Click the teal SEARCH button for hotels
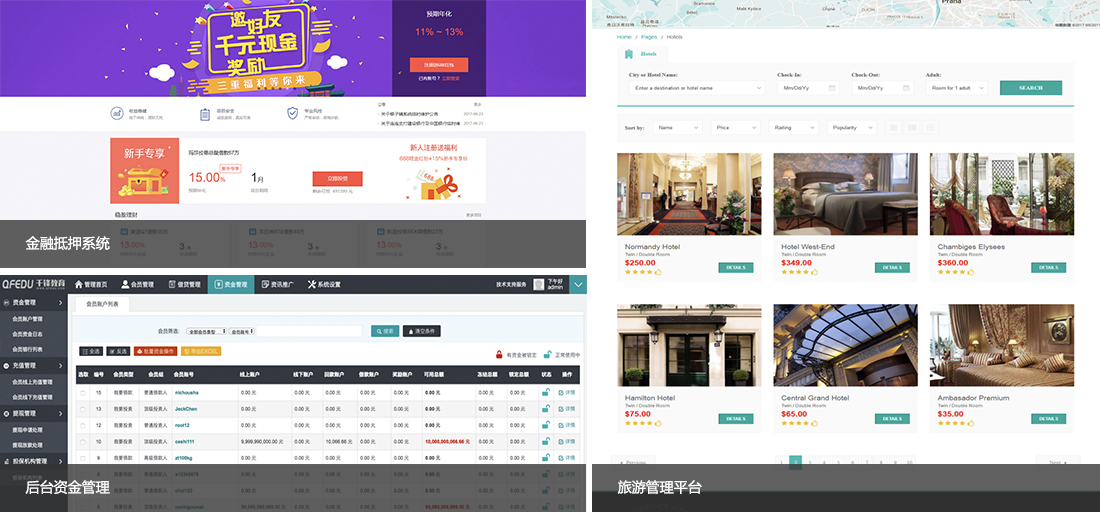 [1031, 88]
